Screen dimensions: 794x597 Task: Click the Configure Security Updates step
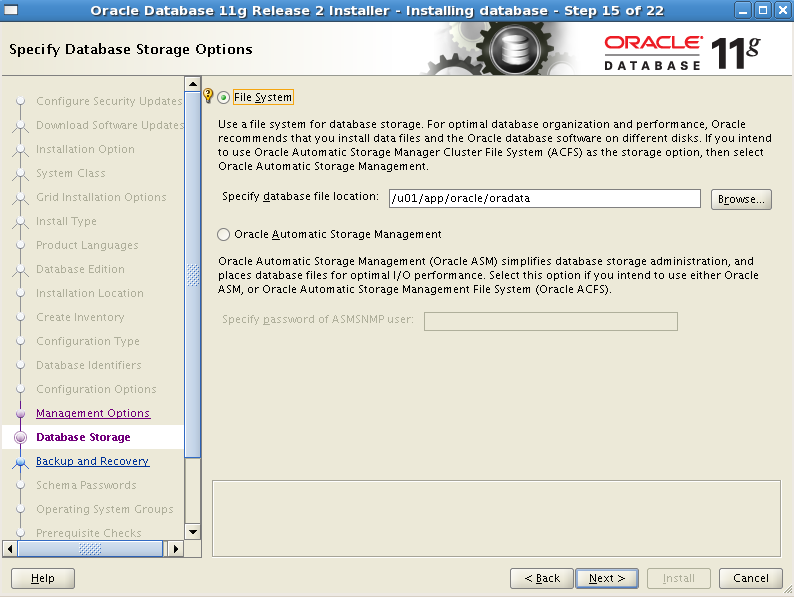pos(109,101)
